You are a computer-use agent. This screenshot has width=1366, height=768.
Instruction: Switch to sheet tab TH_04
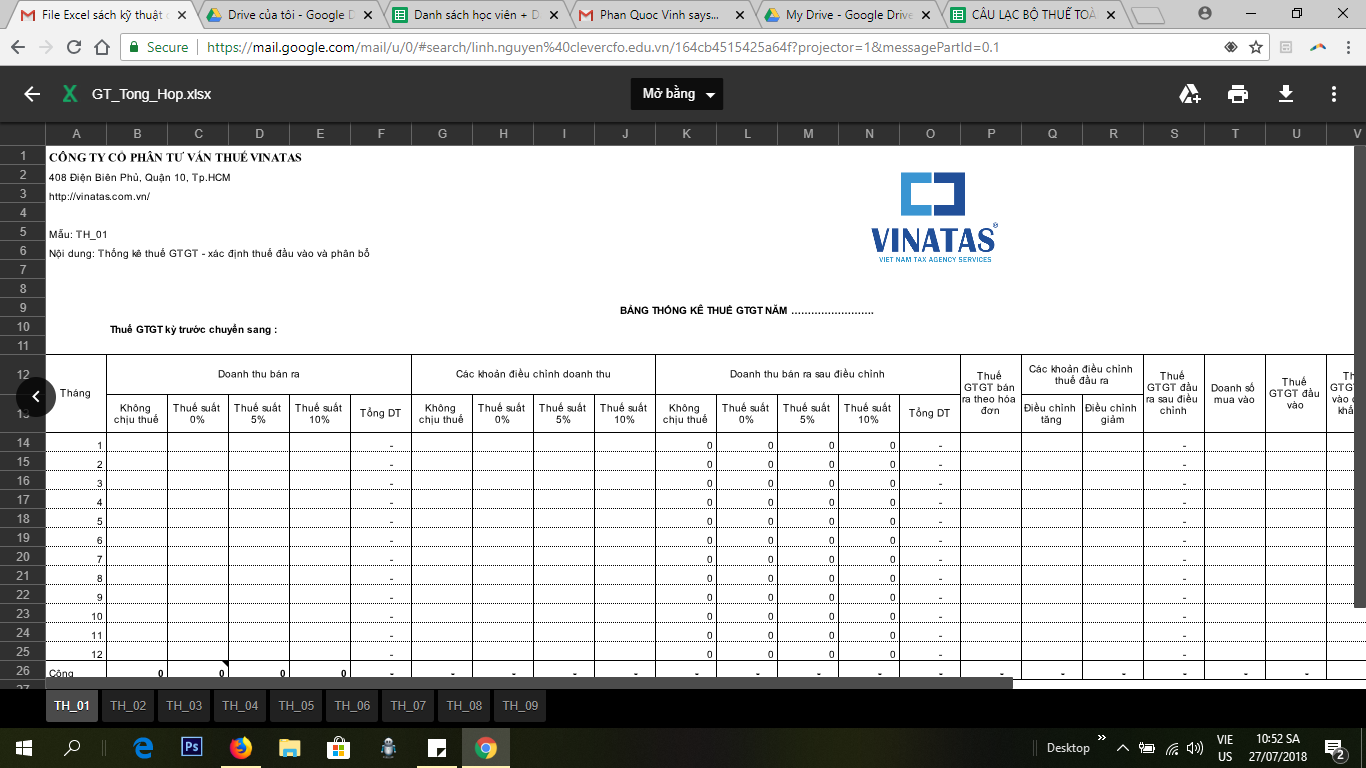tap(240, 706)
